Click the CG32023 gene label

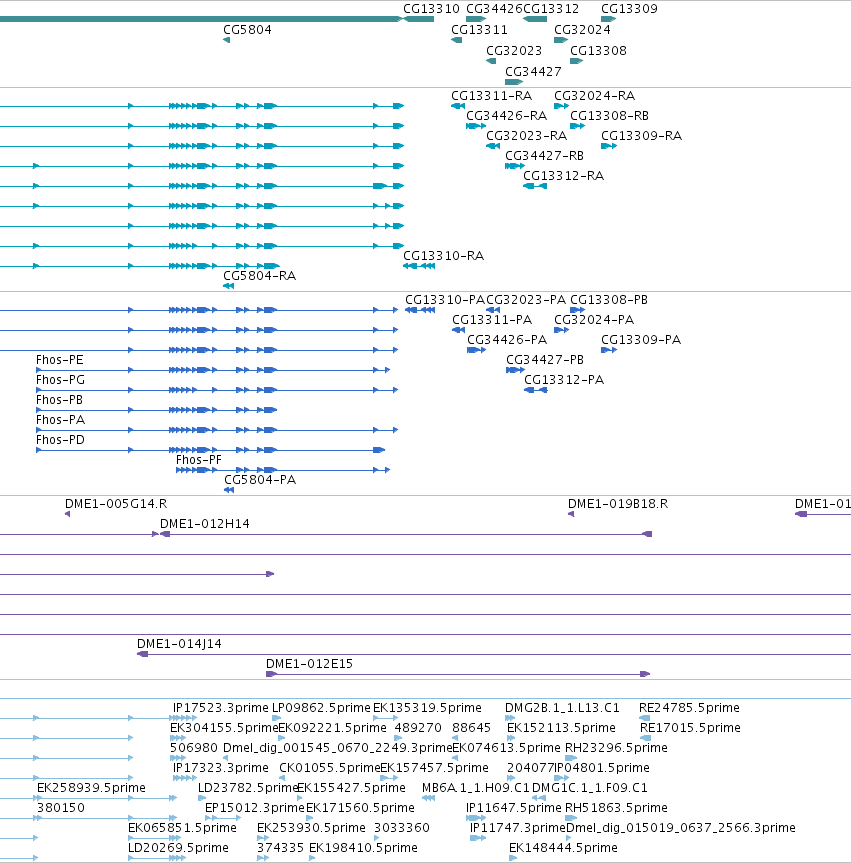pyautogui.click(x=514, y=51)
